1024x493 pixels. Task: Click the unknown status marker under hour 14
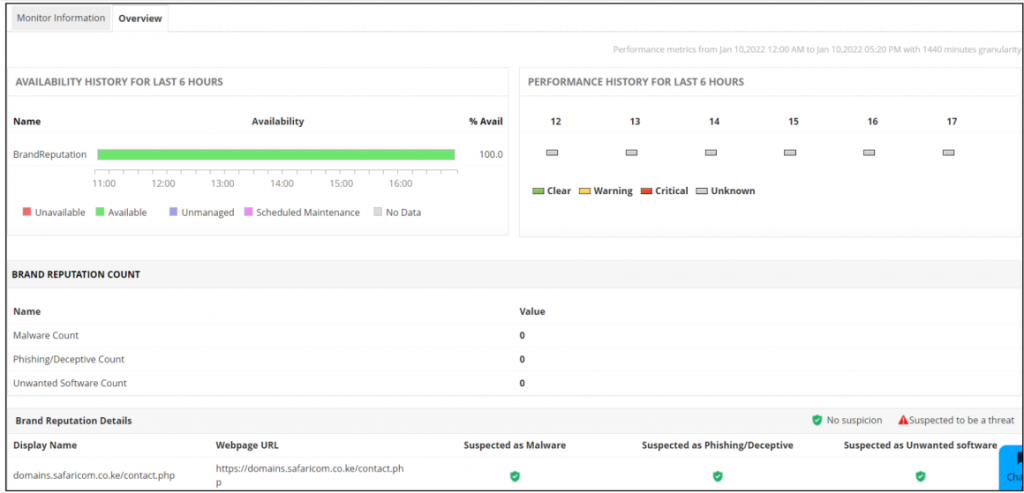[711, 152]
